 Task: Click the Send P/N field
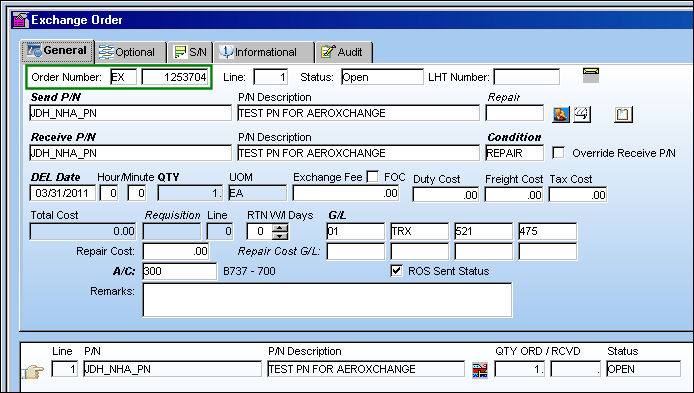[x=131, y=113]
